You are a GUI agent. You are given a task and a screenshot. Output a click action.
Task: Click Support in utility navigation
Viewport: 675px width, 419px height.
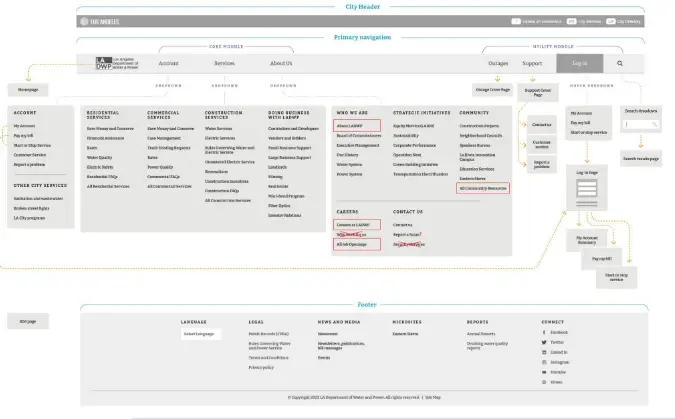[532, 63]
